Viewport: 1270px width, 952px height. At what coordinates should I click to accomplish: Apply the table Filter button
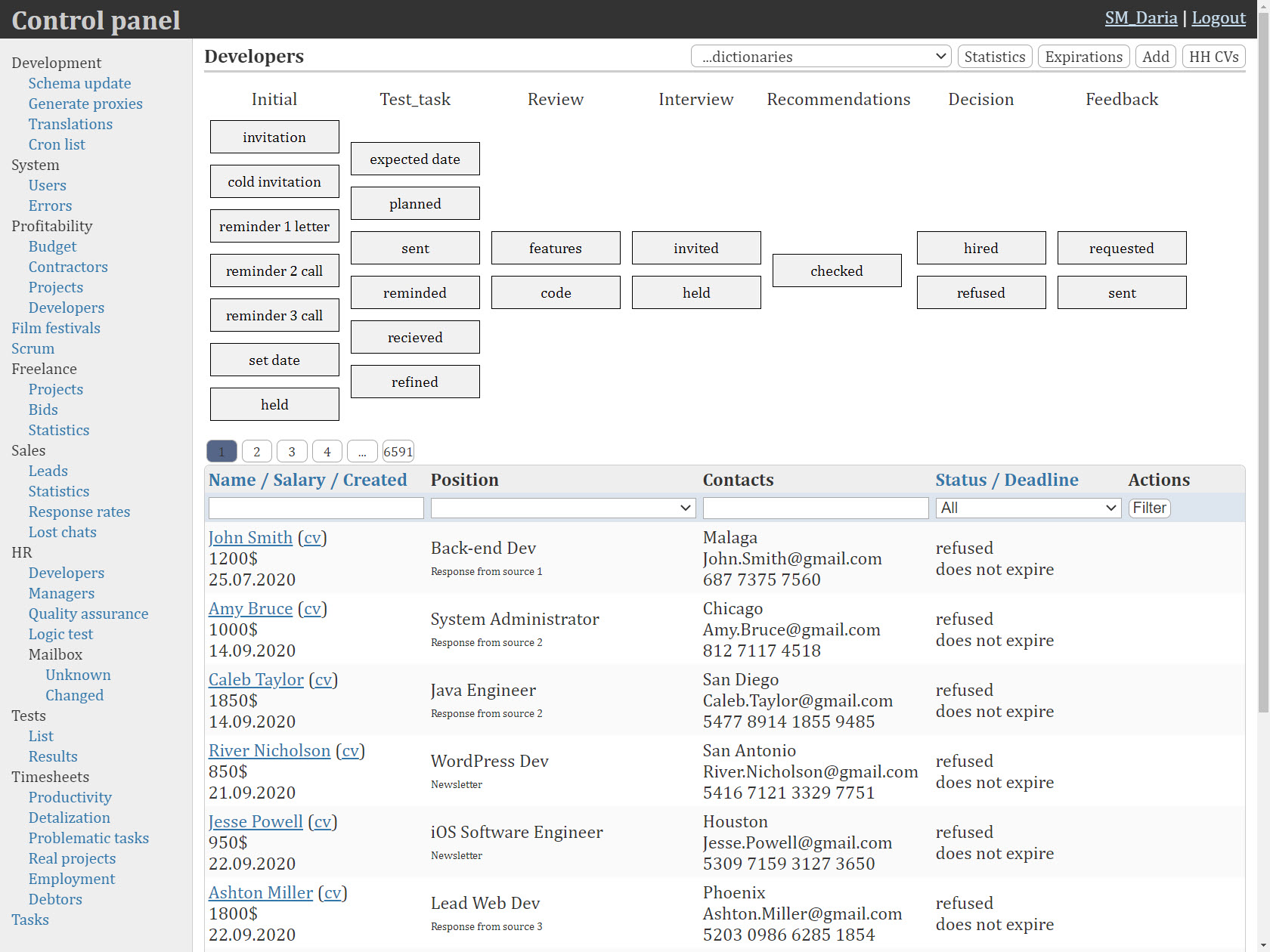click(1149, 508)
